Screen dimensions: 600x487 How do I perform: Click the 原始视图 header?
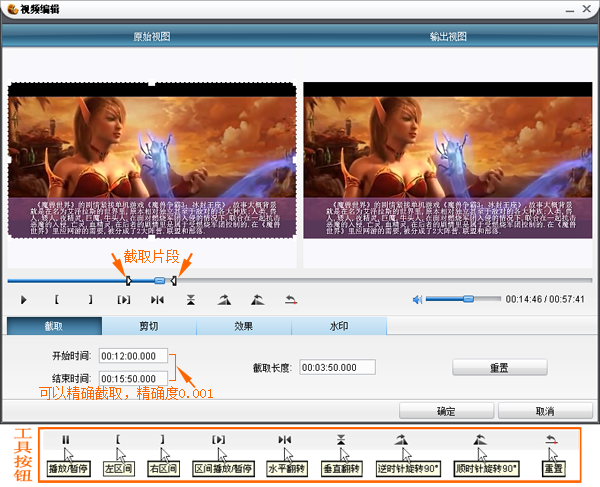pos(152,37)
